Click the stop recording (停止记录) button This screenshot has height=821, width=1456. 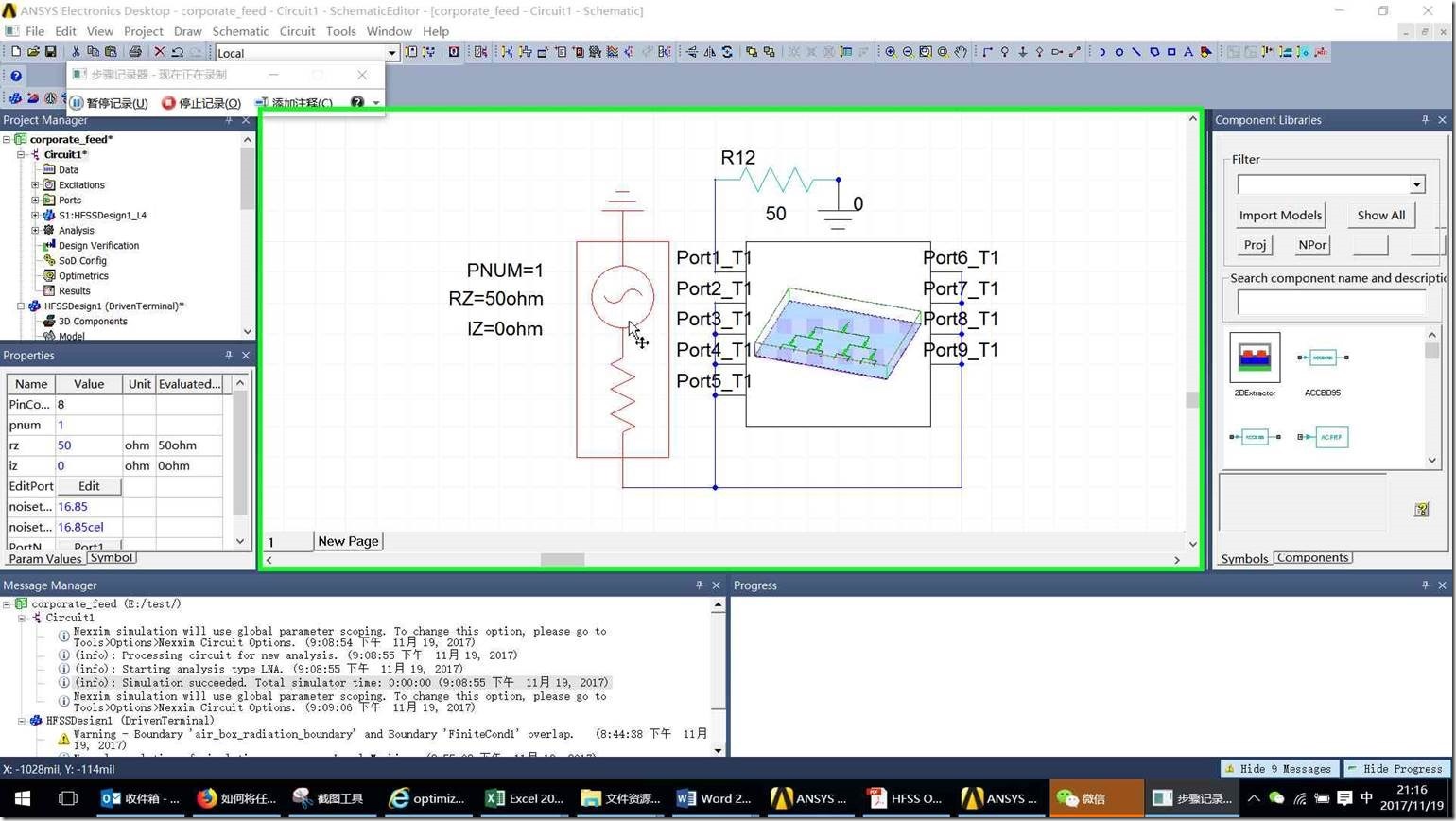200,102
